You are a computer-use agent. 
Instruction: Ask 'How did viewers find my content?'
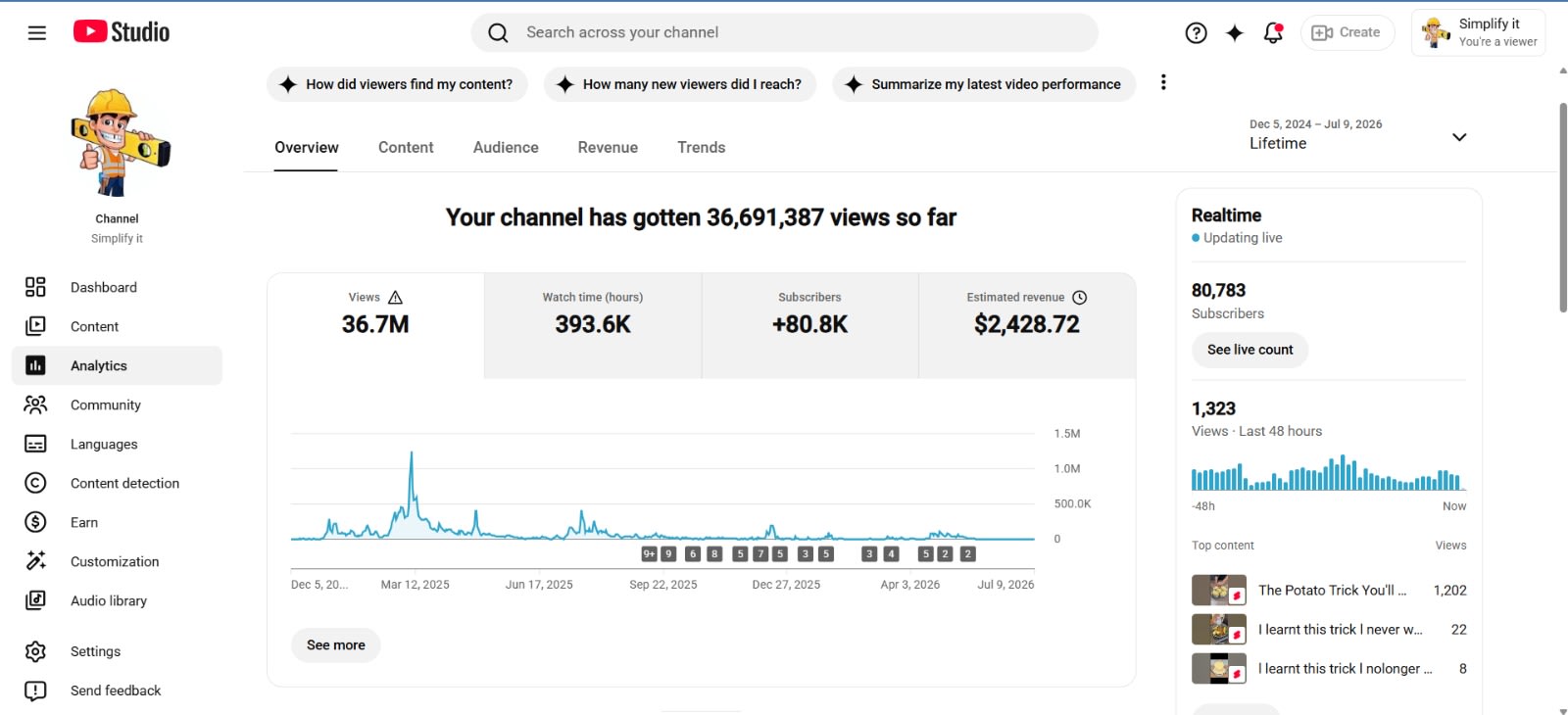coord(397,84)
